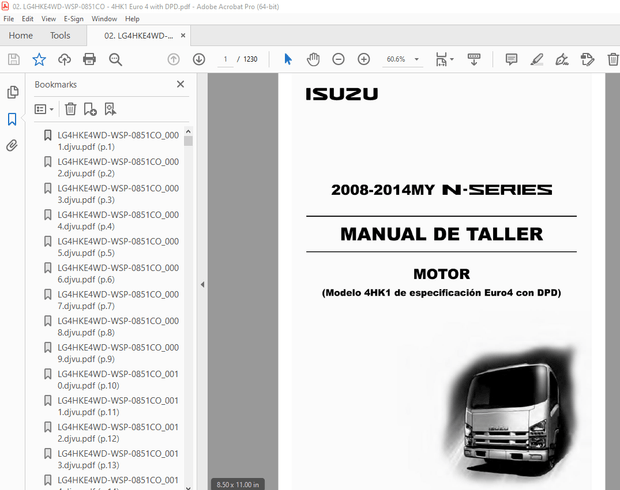The height and width of the screenshot is (490, 620).
Task: Click the bookmarks scrollbar thumb
Action: pyautogui.click(x=188, y=141)
